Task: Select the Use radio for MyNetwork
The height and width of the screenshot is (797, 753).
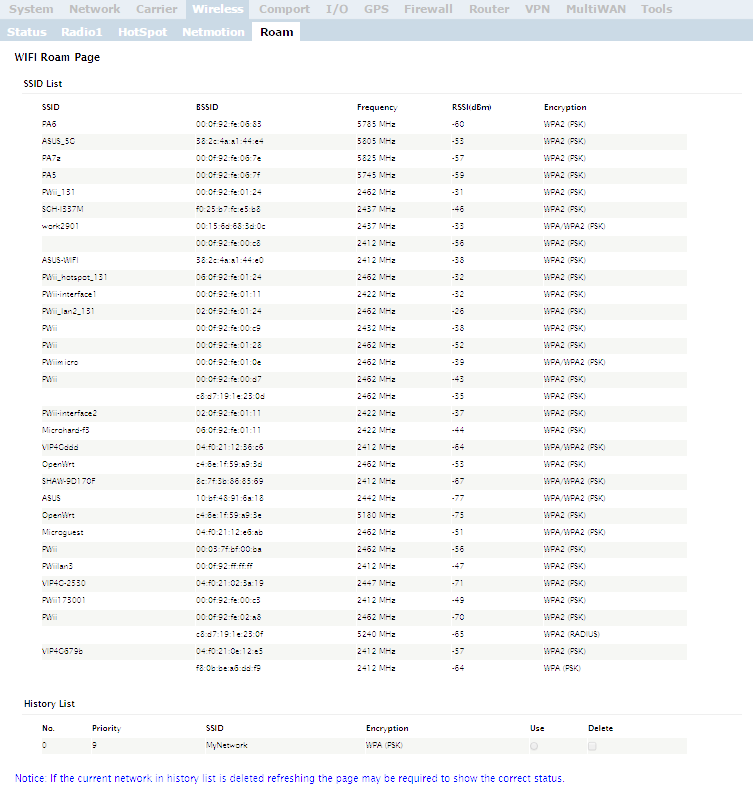Action: tap(534, 746)
